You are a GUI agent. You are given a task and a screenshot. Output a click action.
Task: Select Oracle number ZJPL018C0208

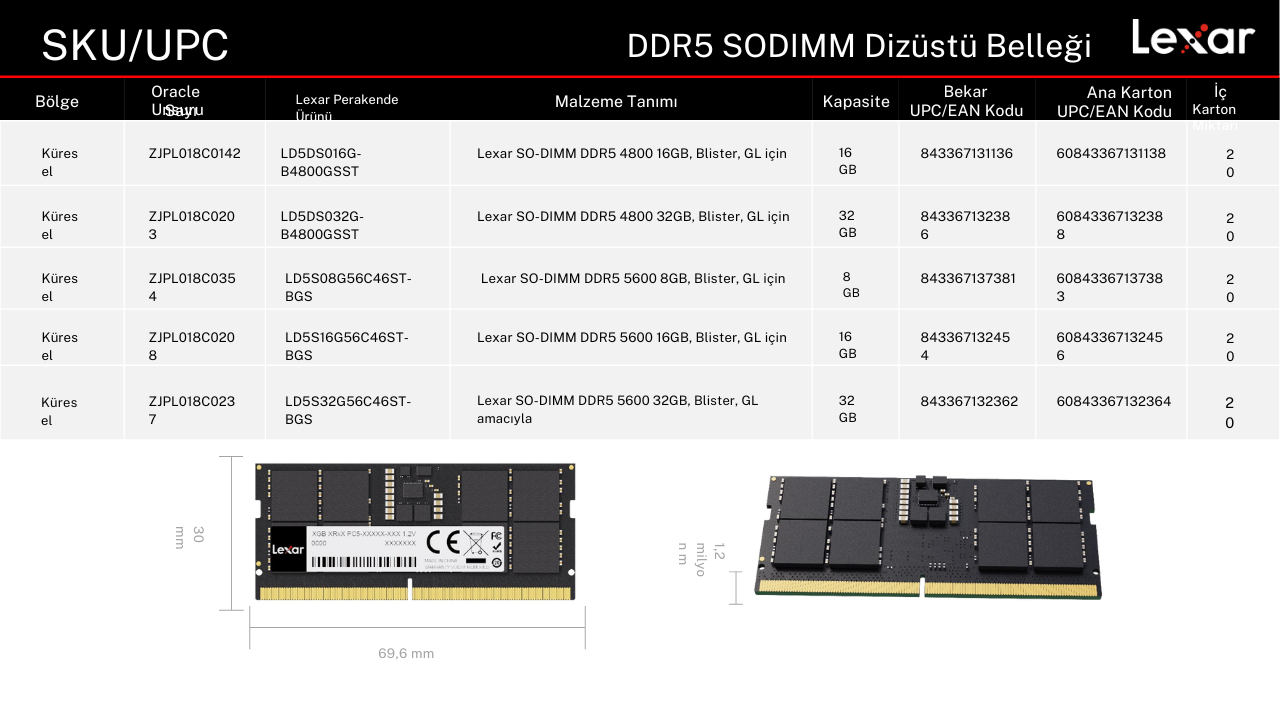(192, 346)
